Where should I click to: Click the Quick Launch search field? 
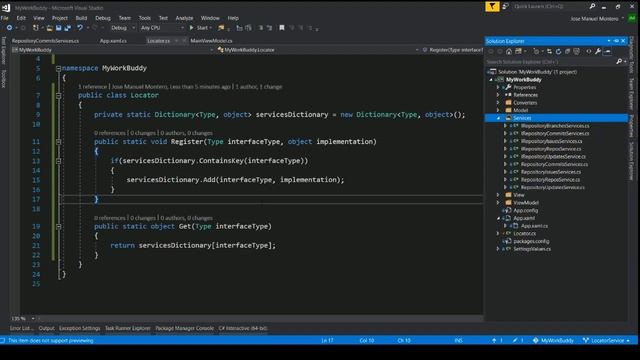tap(550, 6)
